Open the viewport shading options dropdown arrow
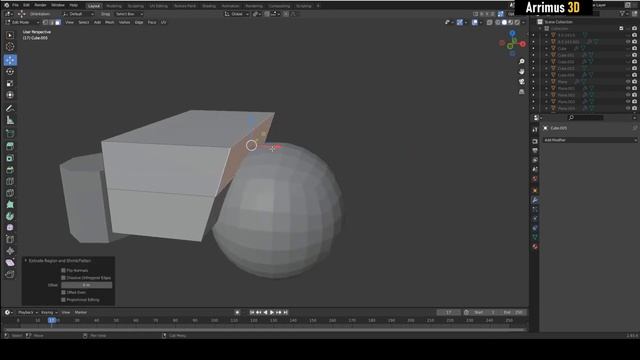 coord(523,22)
